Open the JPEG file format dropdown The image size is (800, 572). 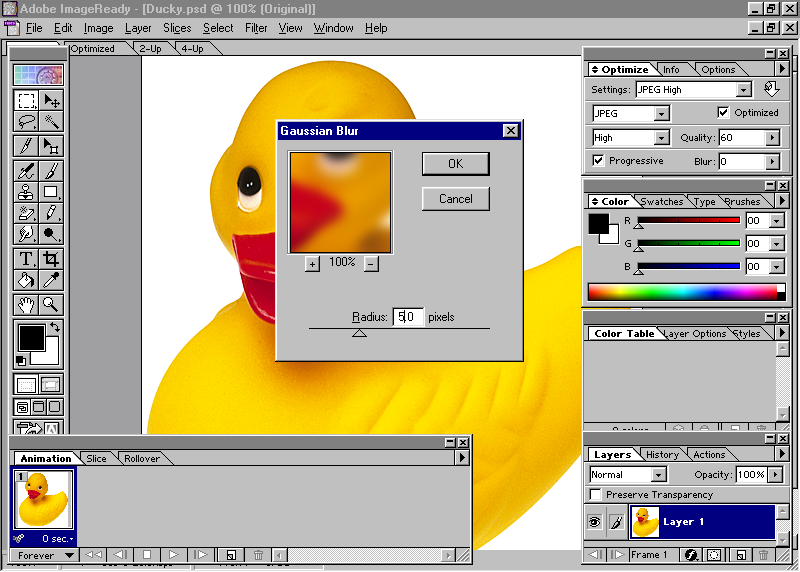(x=662, y=113)
